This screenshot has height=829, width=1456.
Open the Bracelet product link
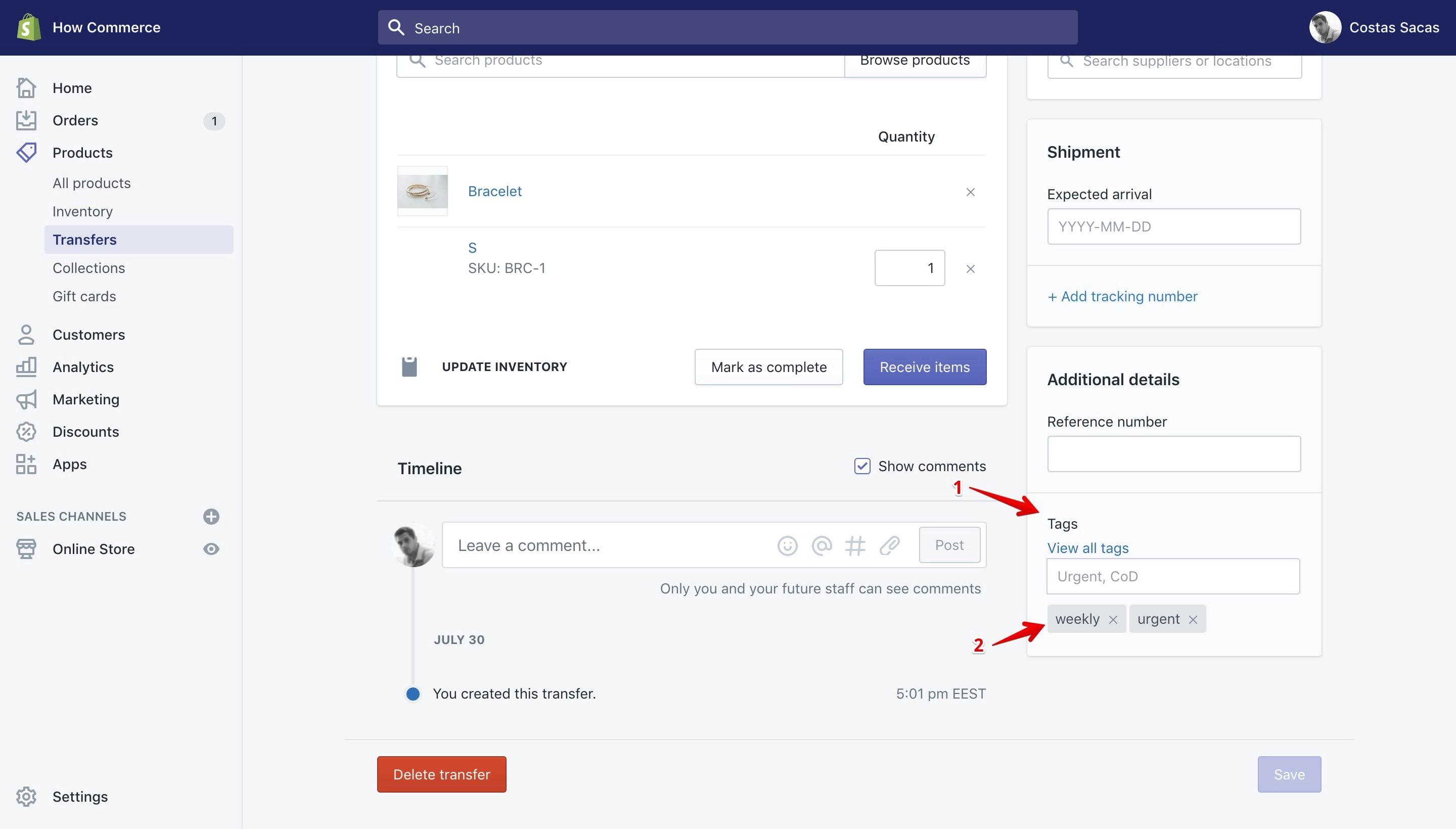point(495,191)
